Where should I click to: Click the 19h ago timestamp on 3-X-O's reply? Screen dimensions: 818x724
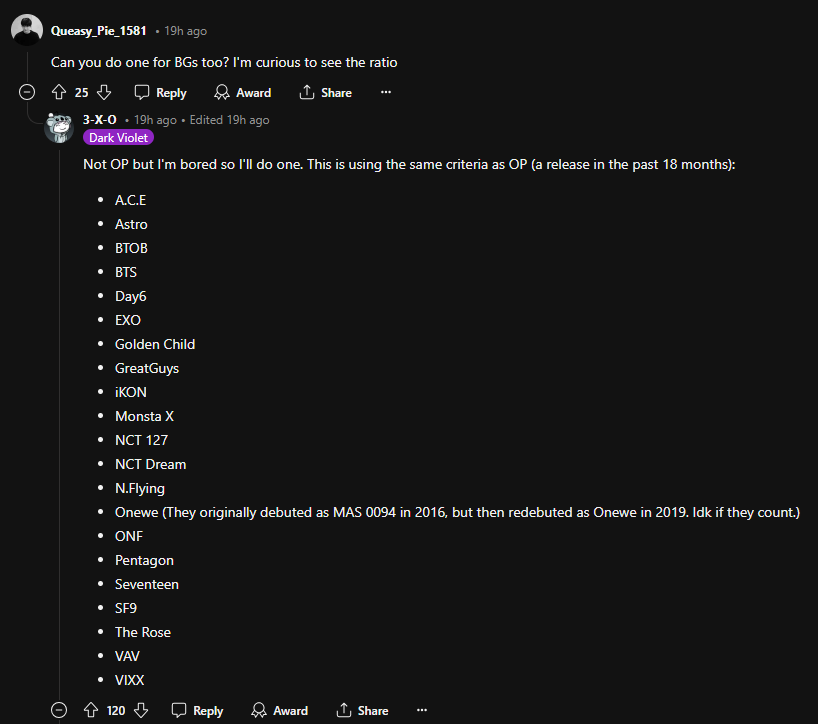pos(155,120)
